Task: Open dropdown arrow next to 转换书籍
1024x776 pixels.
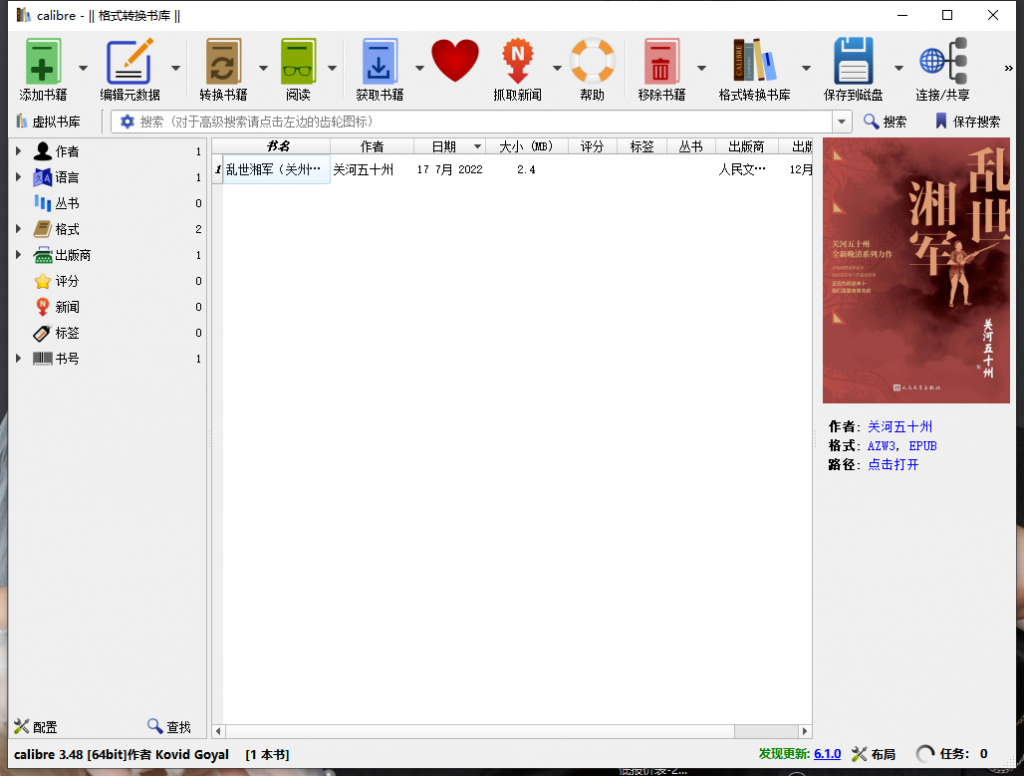Action: (x=263, y=68)
